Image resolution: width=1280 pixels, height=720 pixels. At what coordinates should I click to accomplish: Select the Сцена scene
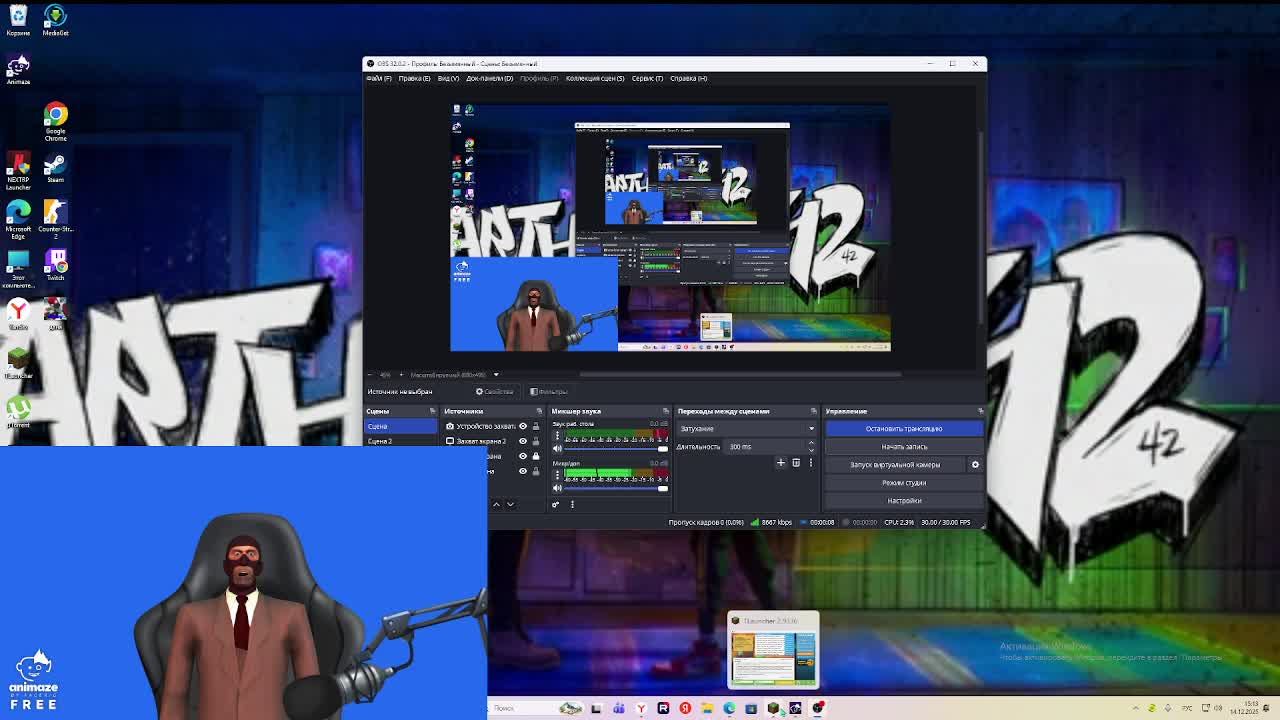(401, 427)
